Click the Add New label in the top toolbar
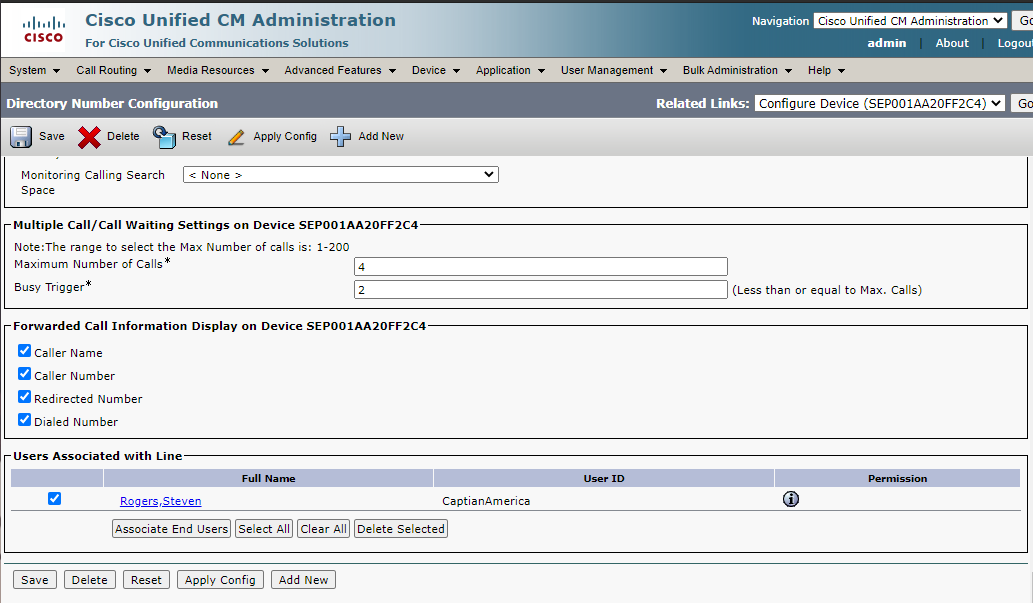Screen dimensions: 1033x603 [381, 136]
